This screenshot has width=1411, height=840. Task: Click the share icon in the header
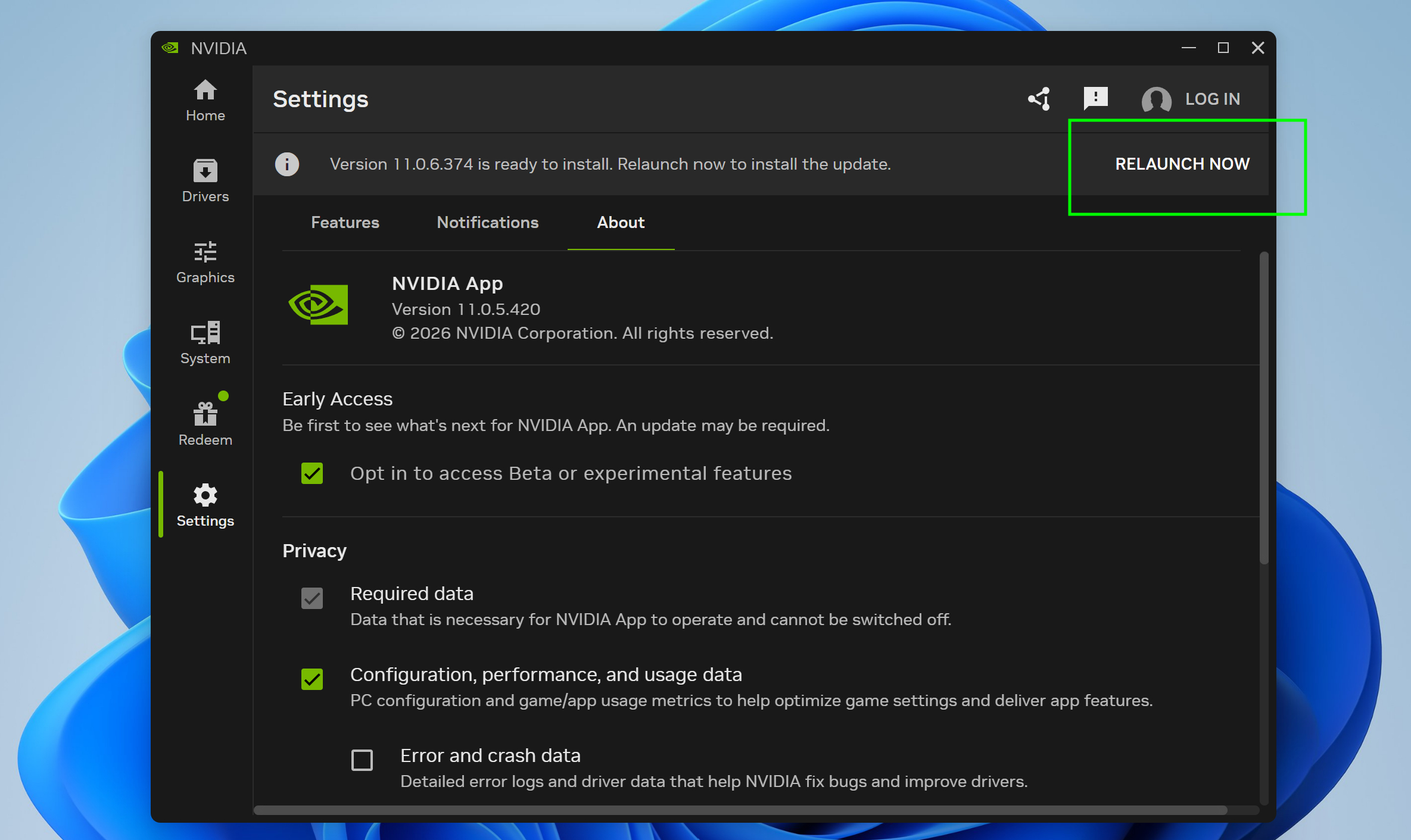pos(1039,98)
